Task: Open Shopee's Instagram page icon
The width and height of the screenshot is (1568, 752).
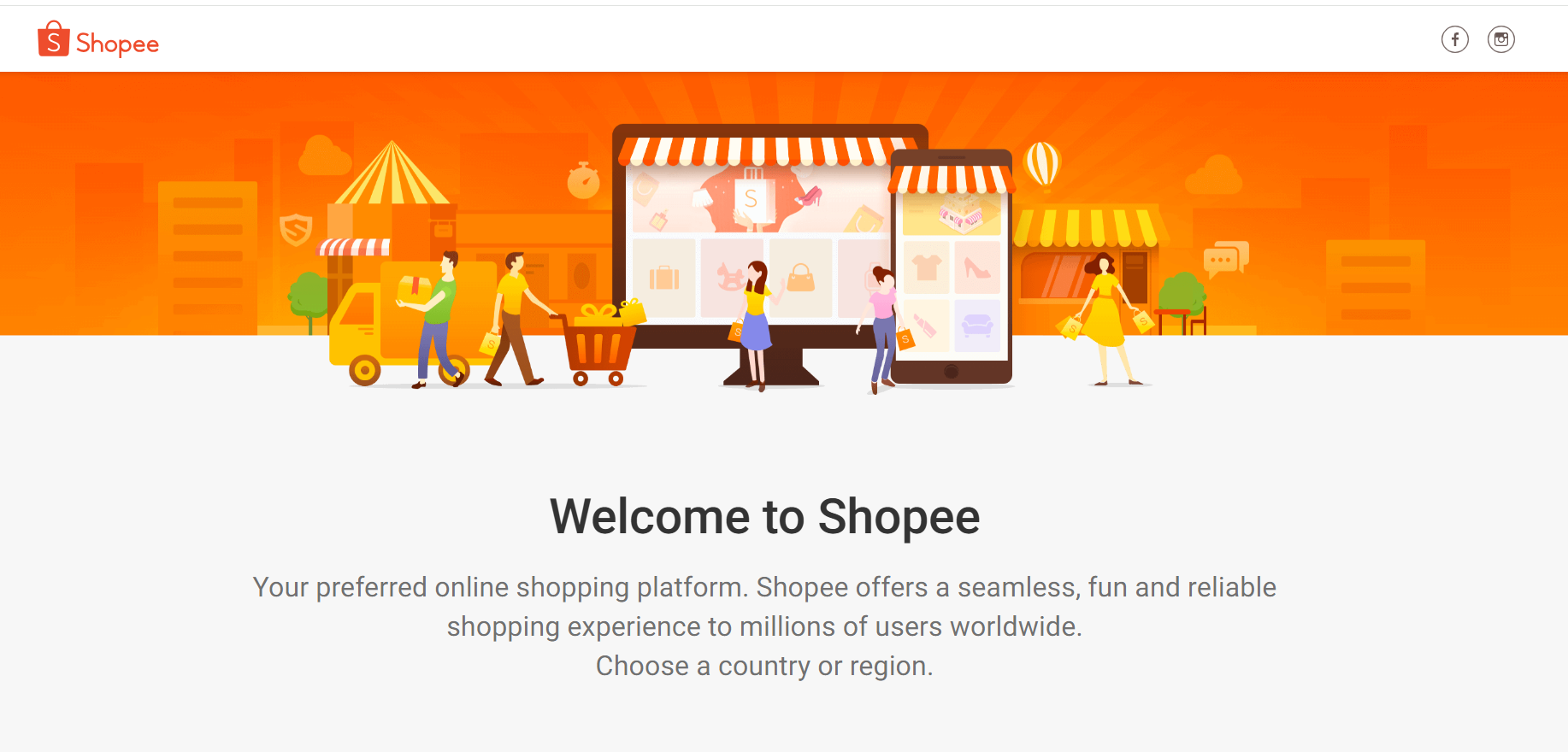Action: tap(1500, 39)
